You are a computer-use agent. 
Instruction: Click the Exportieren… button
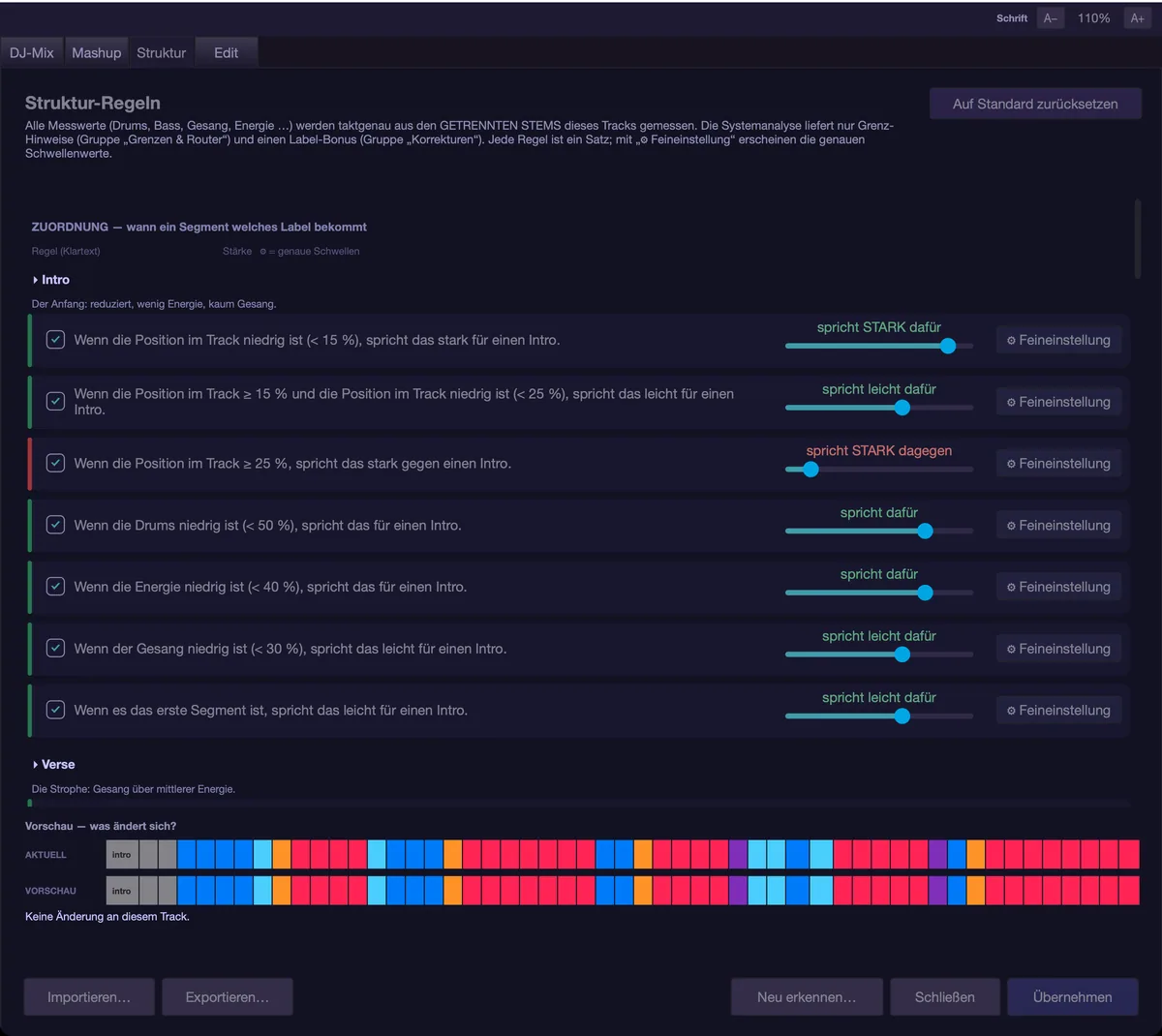point(228,997)
